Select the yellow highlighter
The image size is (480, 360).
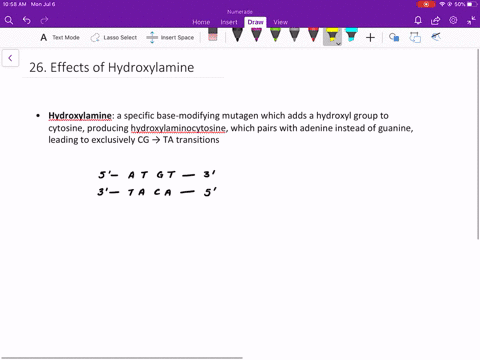coord(332,35)
